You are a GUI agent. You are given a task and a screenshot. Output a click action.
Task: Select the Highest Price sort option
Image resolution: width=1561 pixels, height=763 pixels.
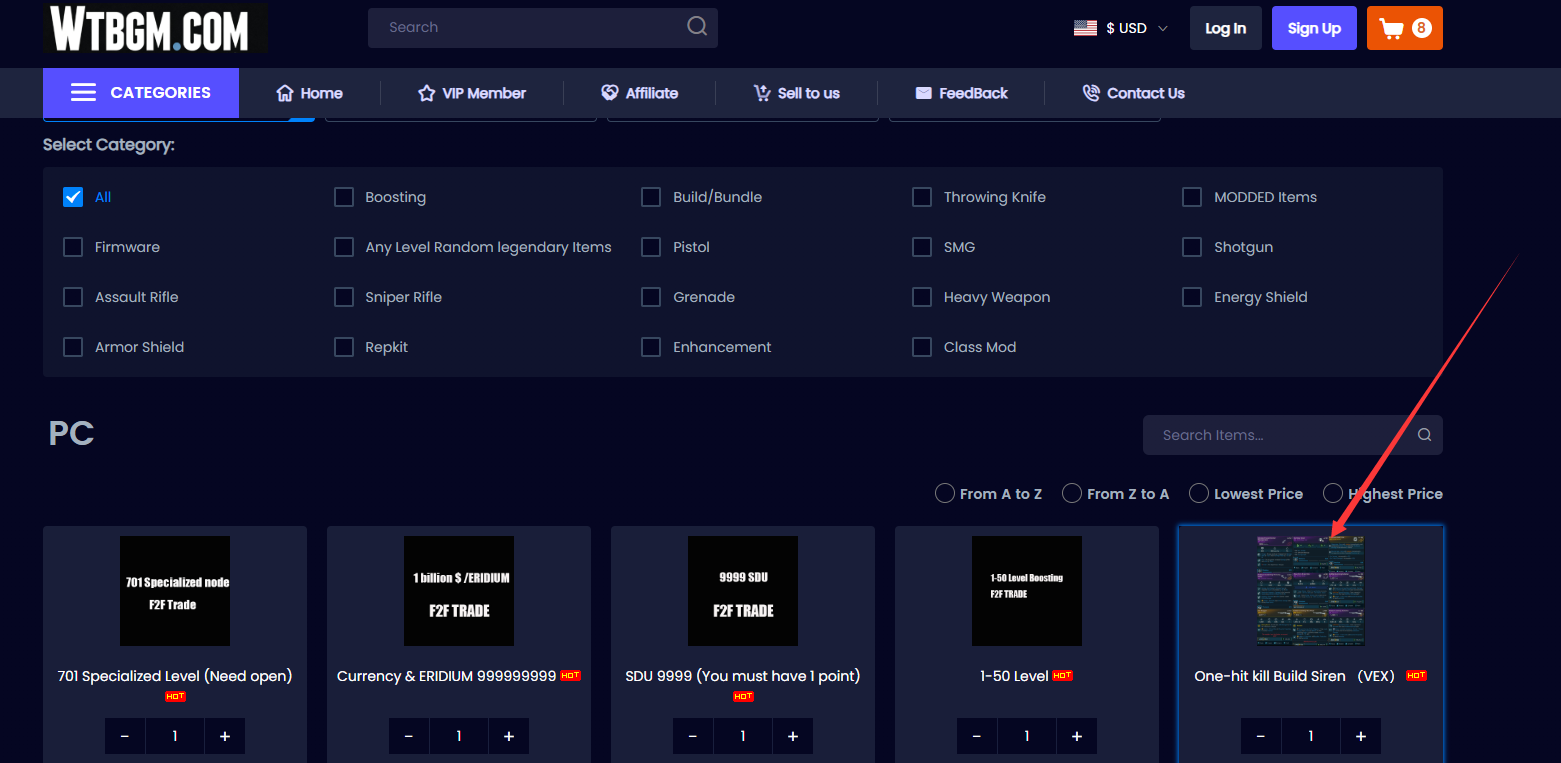pos(1333,494)
